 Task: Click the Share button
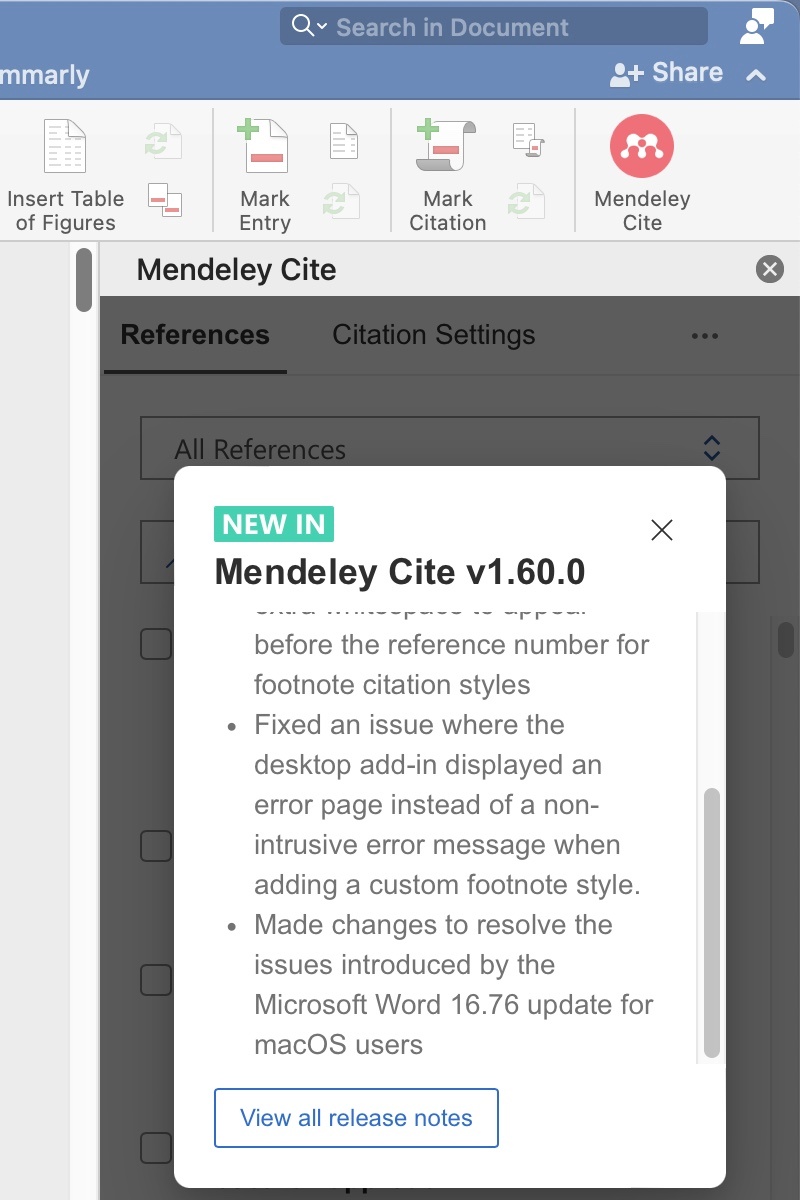click(666, 73)
